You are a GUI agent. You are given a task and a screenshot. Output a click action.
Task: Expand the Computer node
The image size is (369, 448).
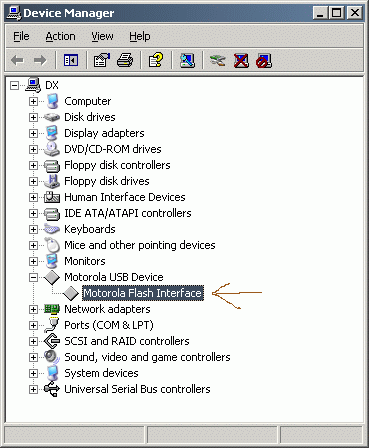point(33,101)
